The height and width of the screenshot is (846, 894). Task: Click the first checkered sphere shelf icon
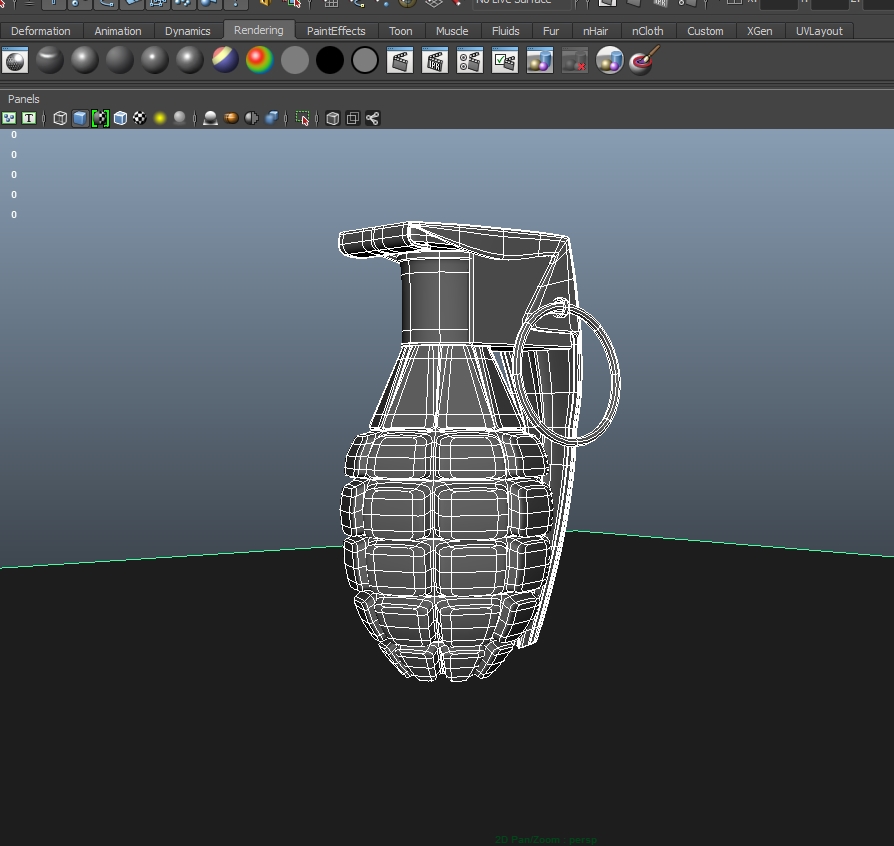point(15,61)
